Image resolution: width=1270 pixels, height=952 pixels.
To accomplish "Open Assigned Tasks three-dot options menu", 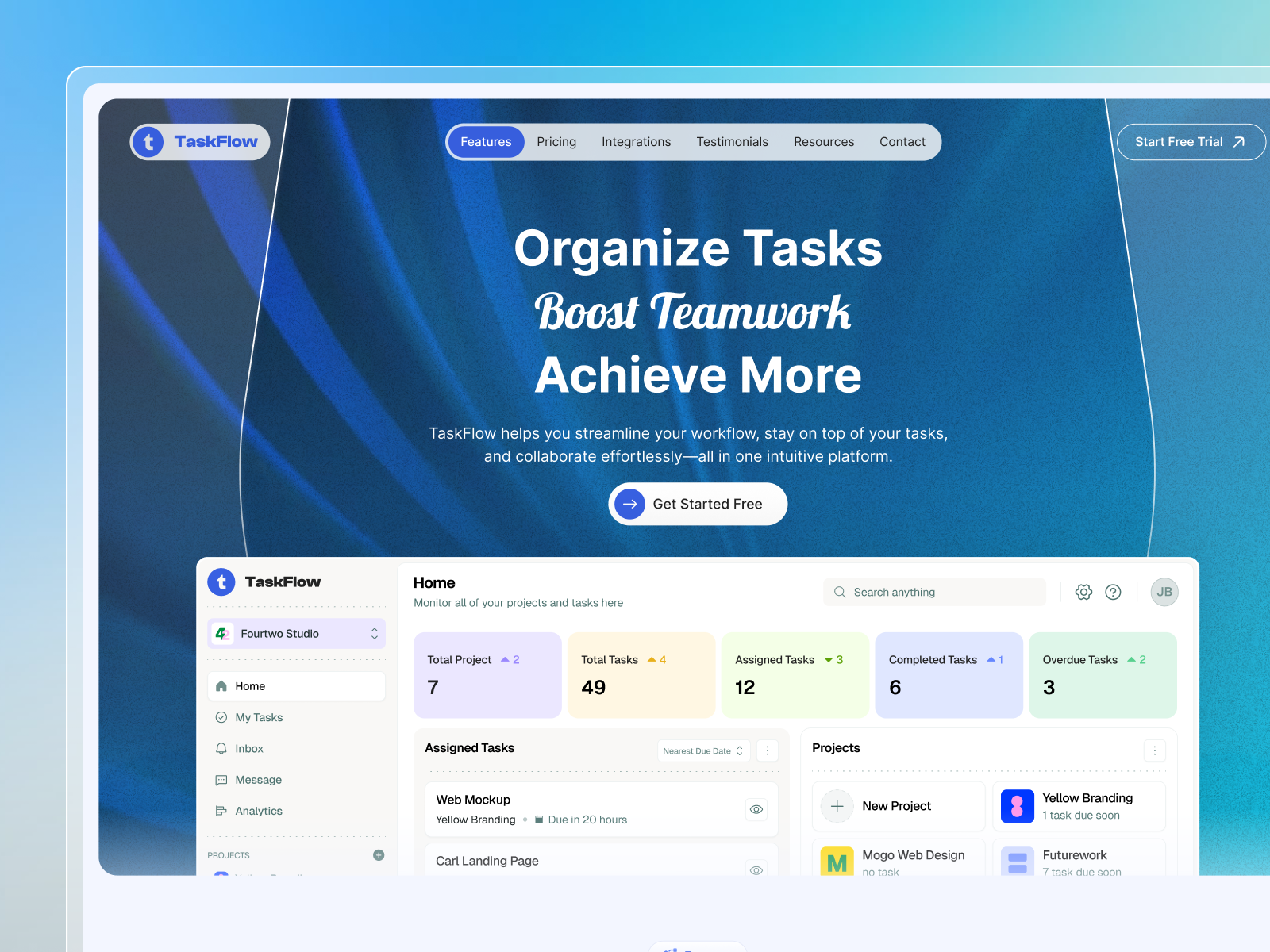I will [x=767, y=750].
